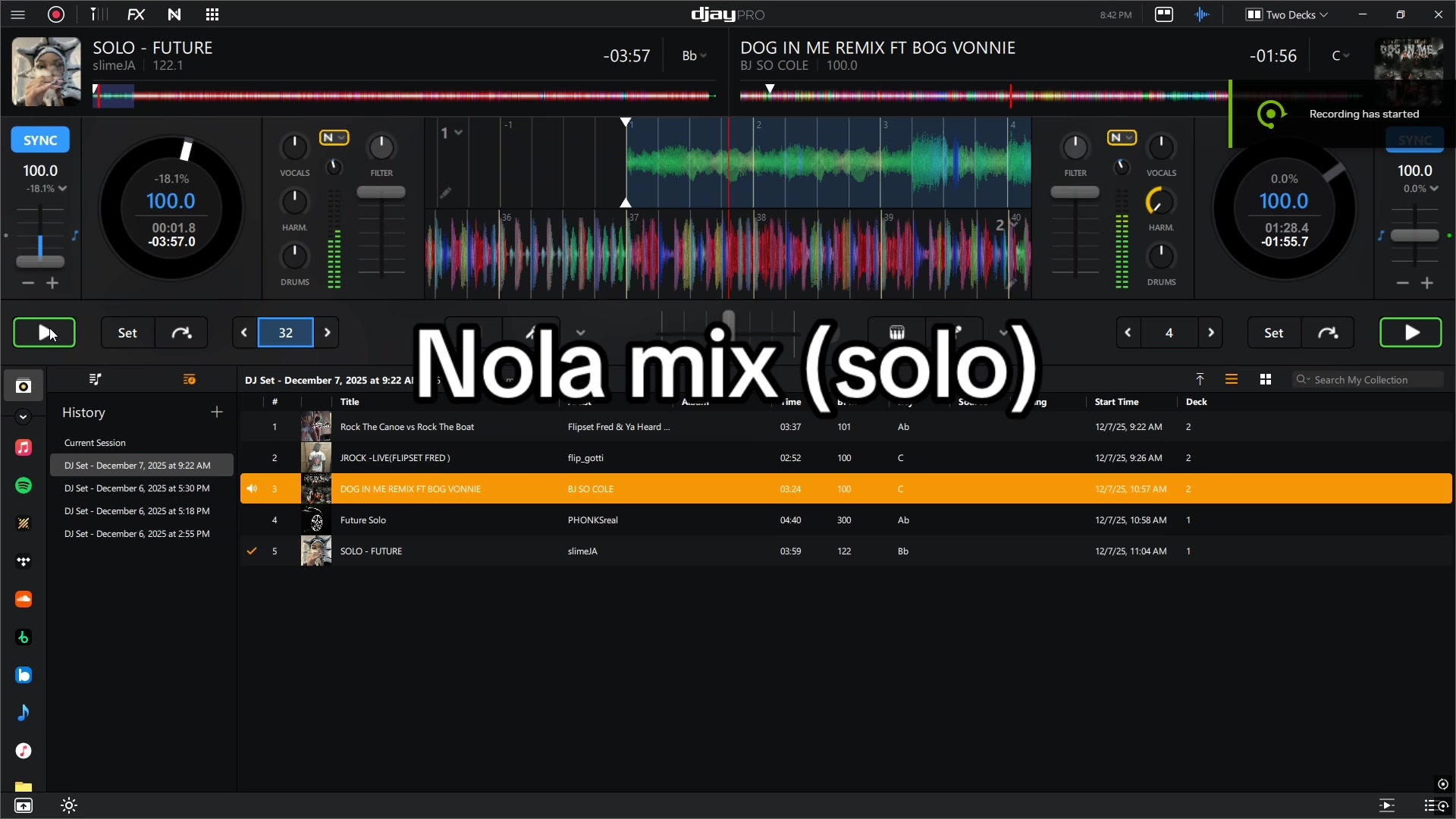Image resolution: width=1456 pixels, height=819 pixels.
Task: Open the sampler keys icon near crossfader
Action: click(897, 332)
